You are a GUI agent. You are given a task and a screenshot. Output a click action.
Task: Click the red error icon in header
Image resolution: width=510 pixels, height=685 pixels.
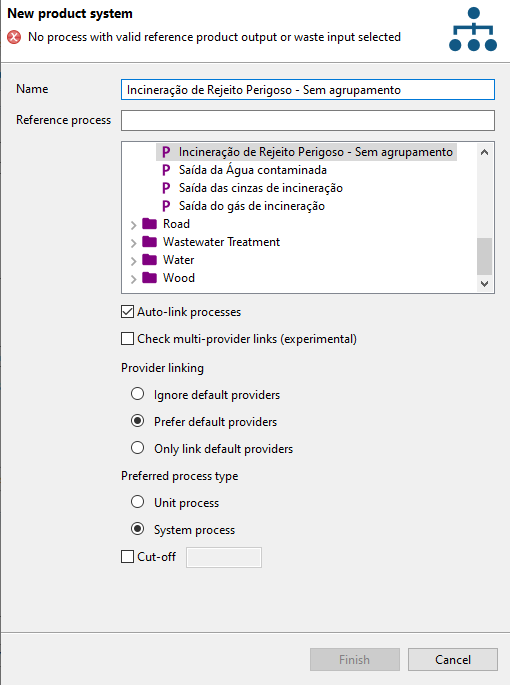[14, 37]
